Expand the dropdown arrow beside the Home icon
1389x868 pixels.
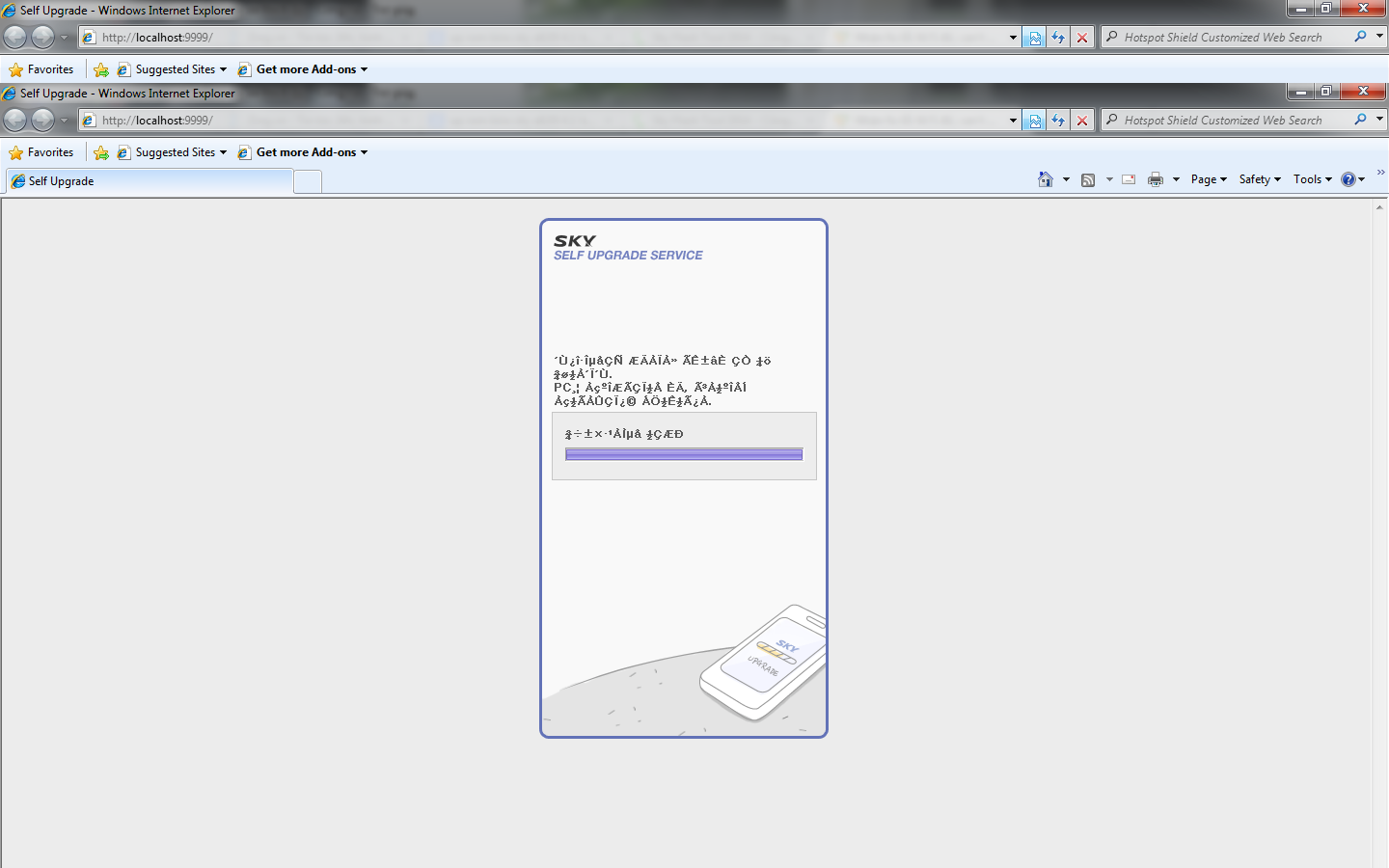pyautogui.click(x=1066, y=179)
